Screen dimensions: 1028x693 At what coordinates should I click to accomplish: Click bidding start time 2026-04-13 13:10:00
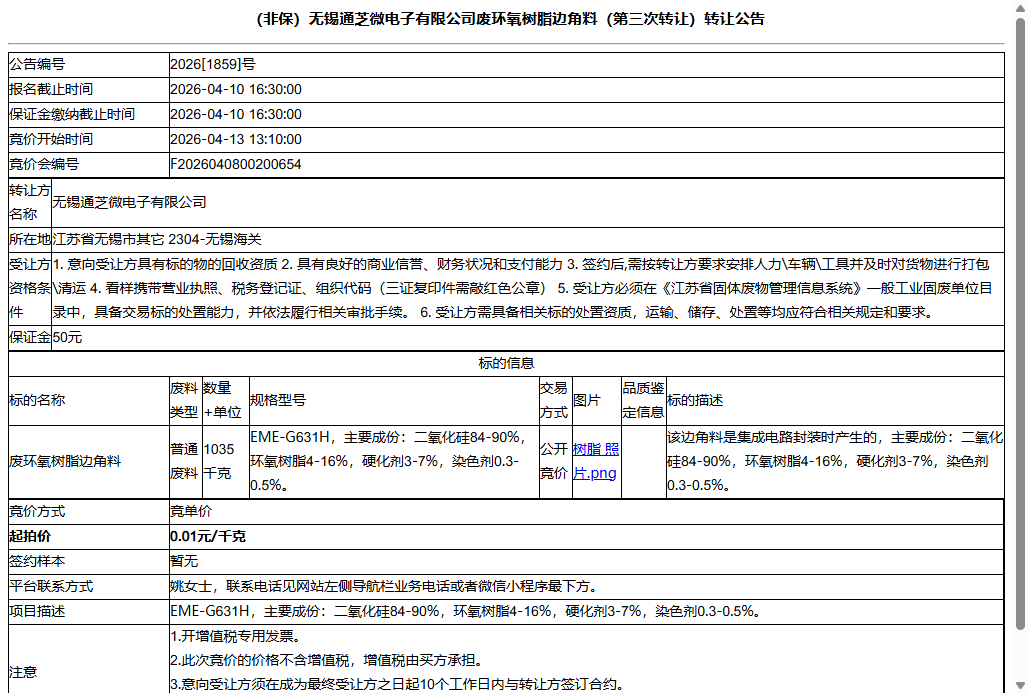tap(236, 139)
